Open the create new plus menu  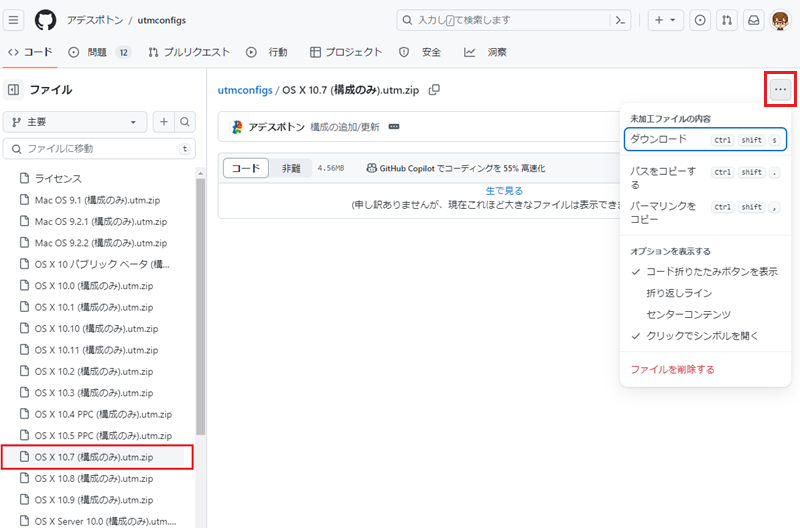pyautogui.click(x=665, y=20)
